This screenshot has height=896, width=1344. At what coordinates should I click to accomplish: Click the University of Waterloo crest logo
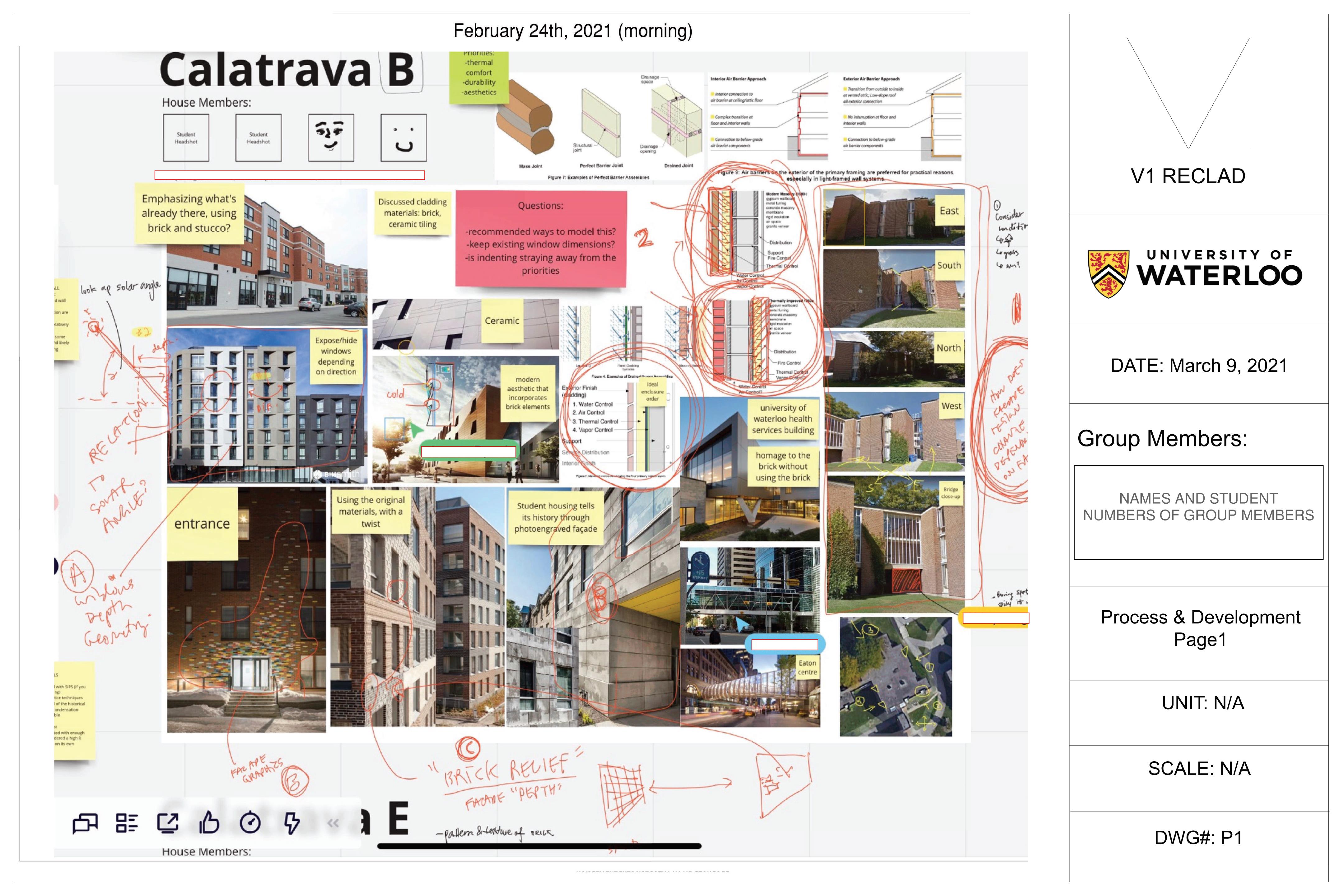1108,274
